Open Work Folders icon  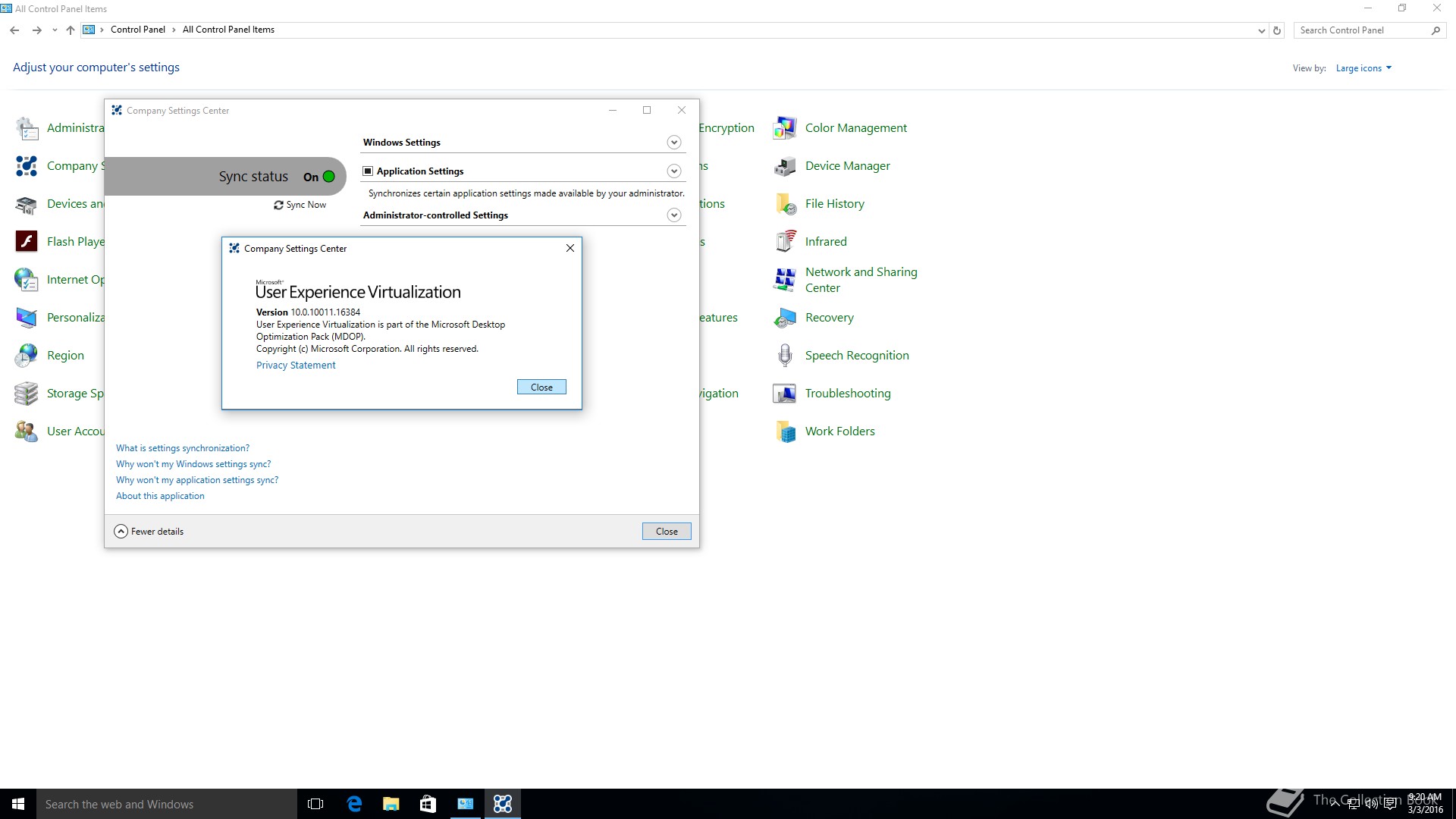pos(785,431)
